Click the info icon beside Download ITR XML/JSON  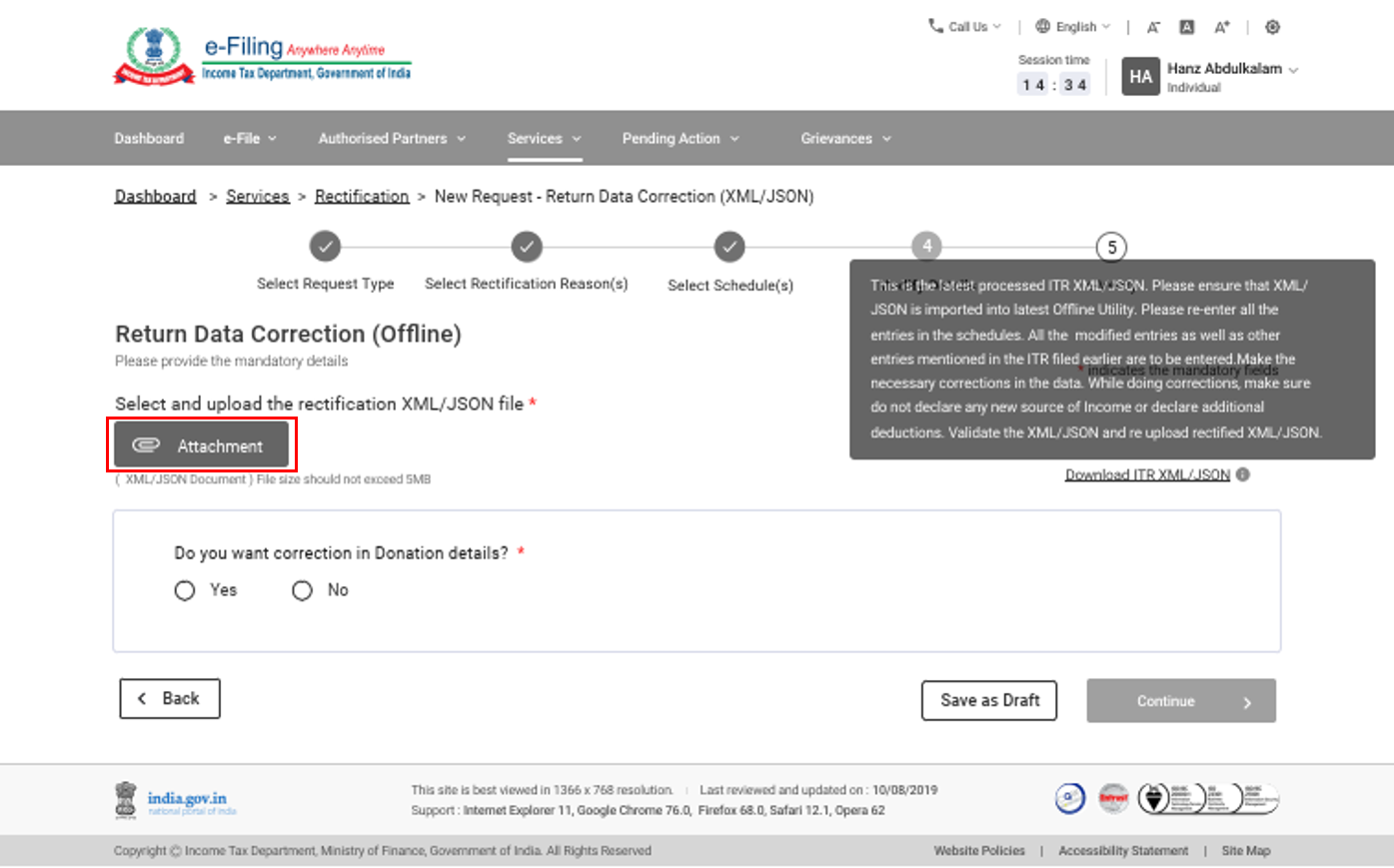[1243, 474]
